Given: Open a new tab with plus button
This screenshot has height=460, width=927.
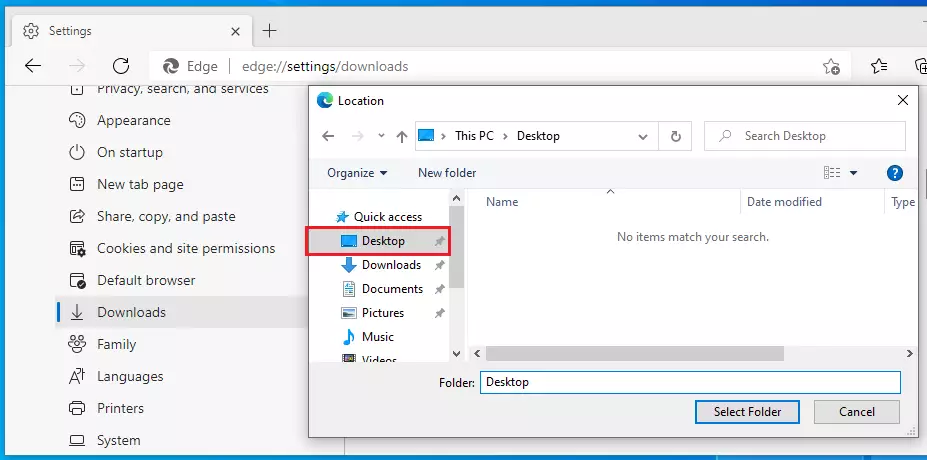Looking at the screenshot, I should click(x=269, y=31).
